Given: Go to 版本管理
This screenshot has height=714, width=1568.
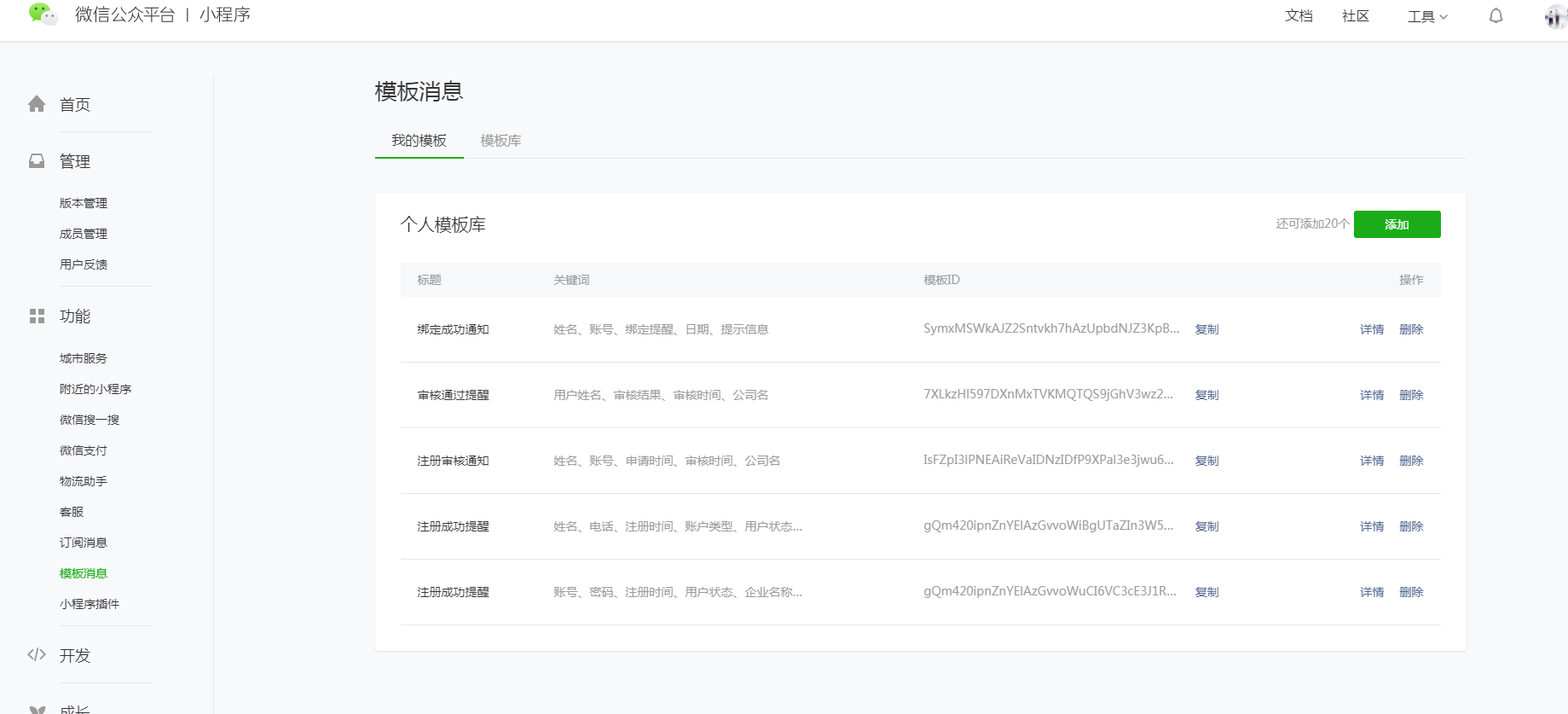Looking at the screenshot, I should (x=84, y=203).
